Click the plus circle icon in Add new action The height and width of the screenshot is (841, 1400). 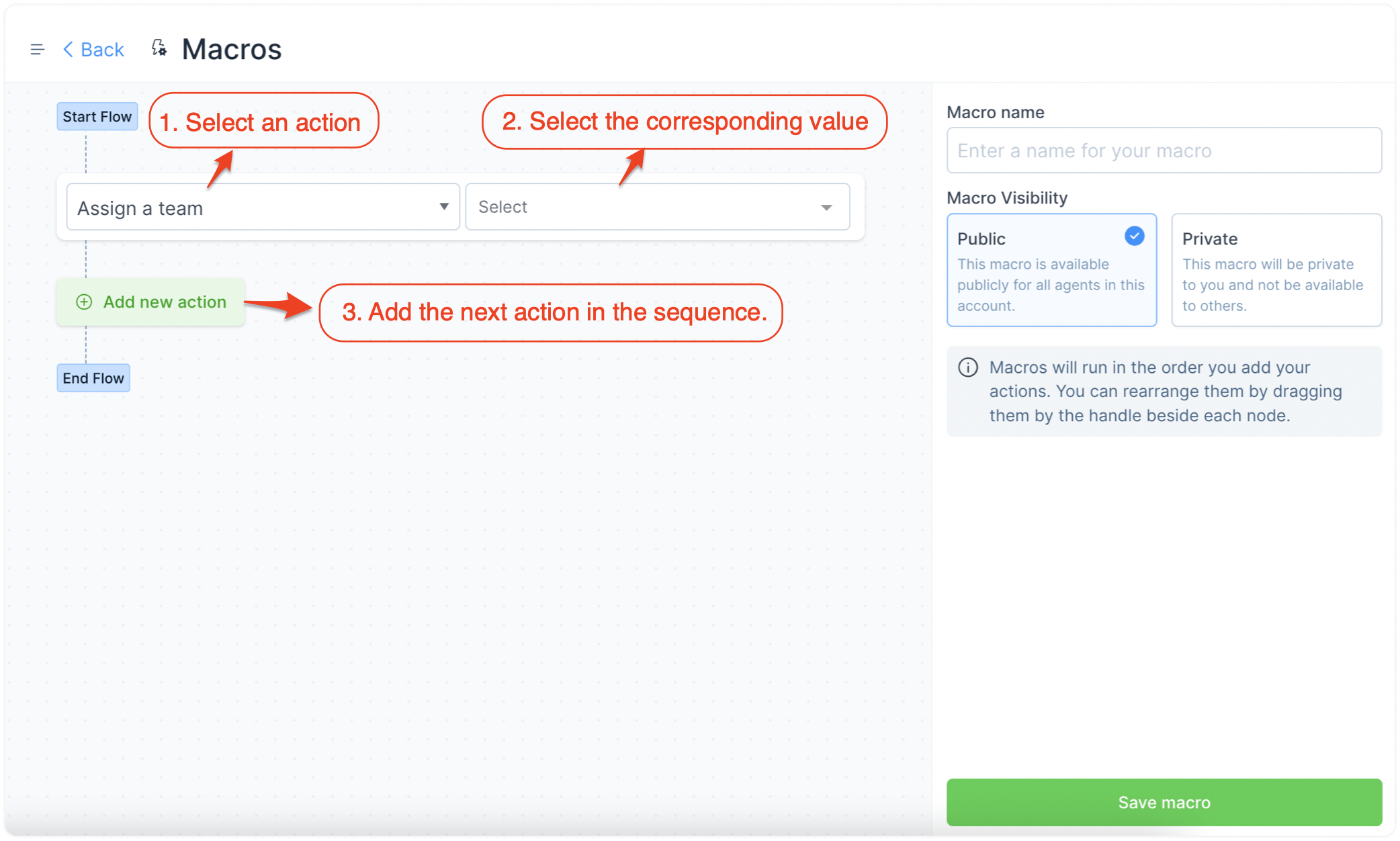(x=84, y=302)
